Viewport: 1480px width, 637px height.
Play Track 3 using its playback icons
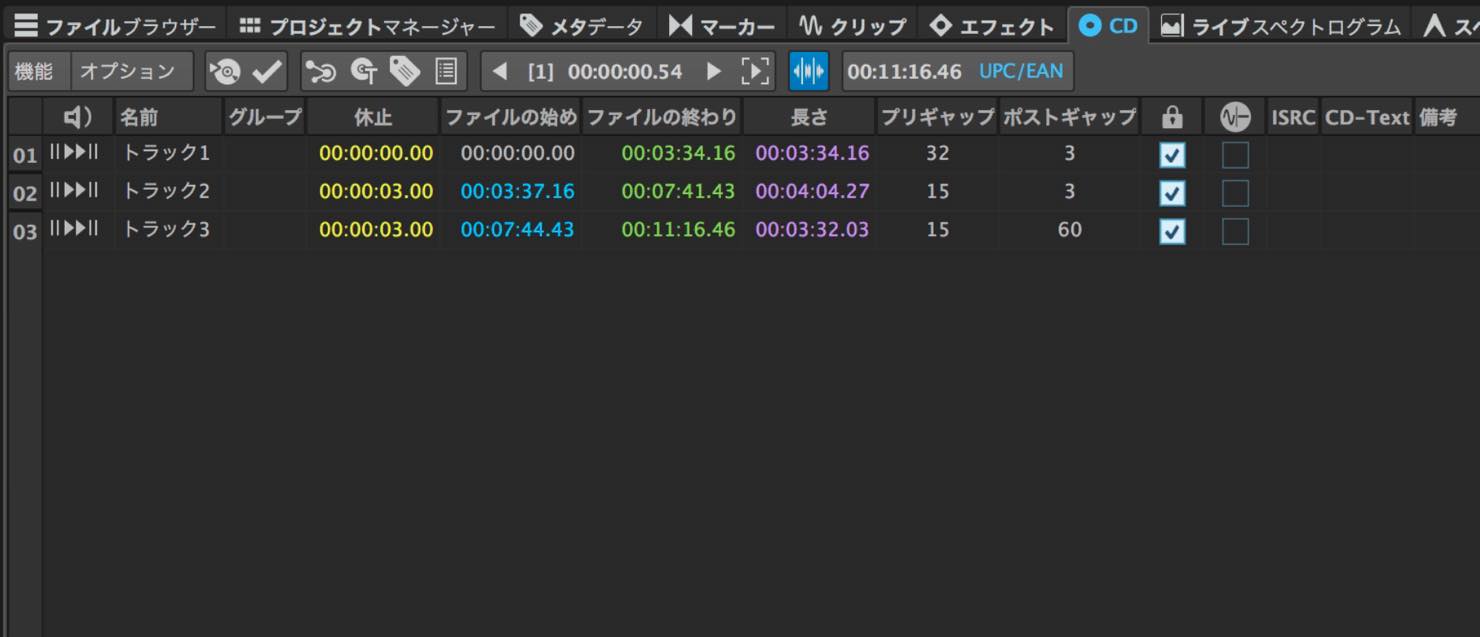pos(74,229)
